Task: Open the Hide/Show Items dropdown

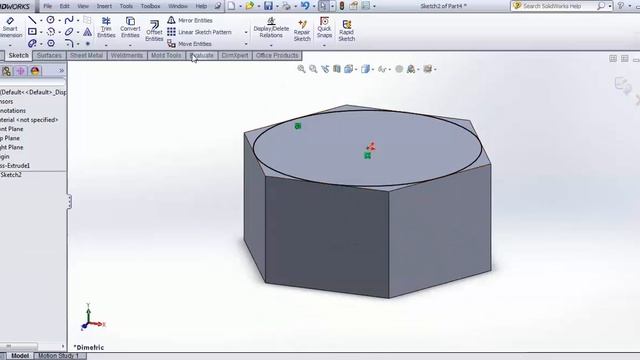Action: pos(384,69)
